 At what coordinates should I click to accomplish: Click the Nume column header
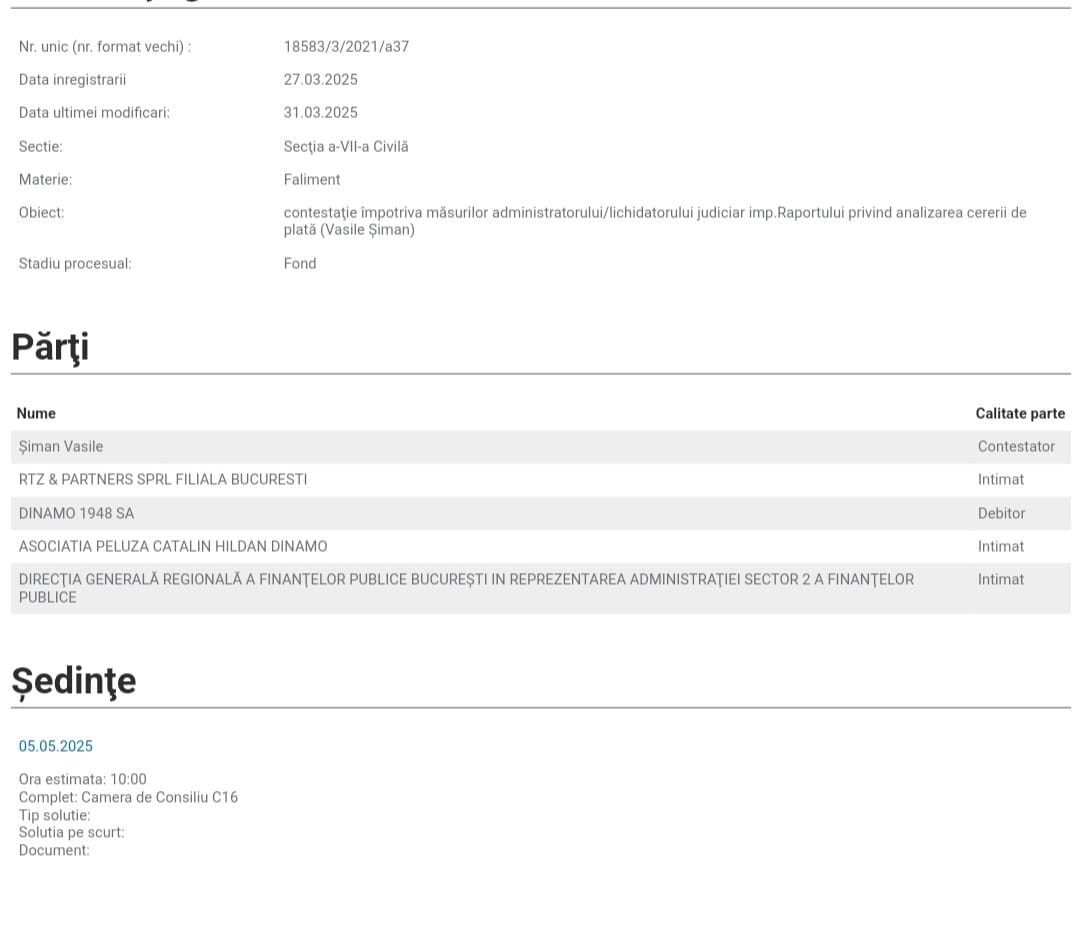pyautogui.click(x=37, y=413)
